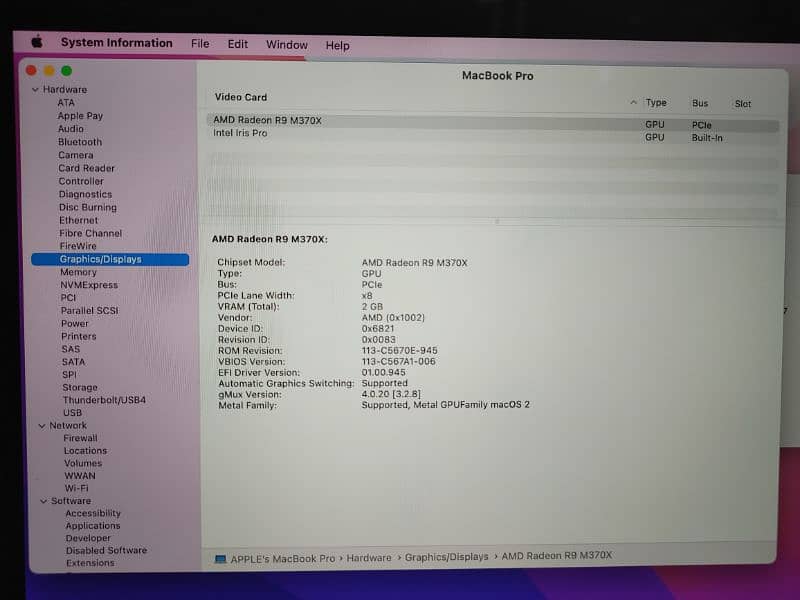Viewport: 800px width, 600px height.
Task: Select Bluetooth in the sidebar
Action: [x=80, y=142]
